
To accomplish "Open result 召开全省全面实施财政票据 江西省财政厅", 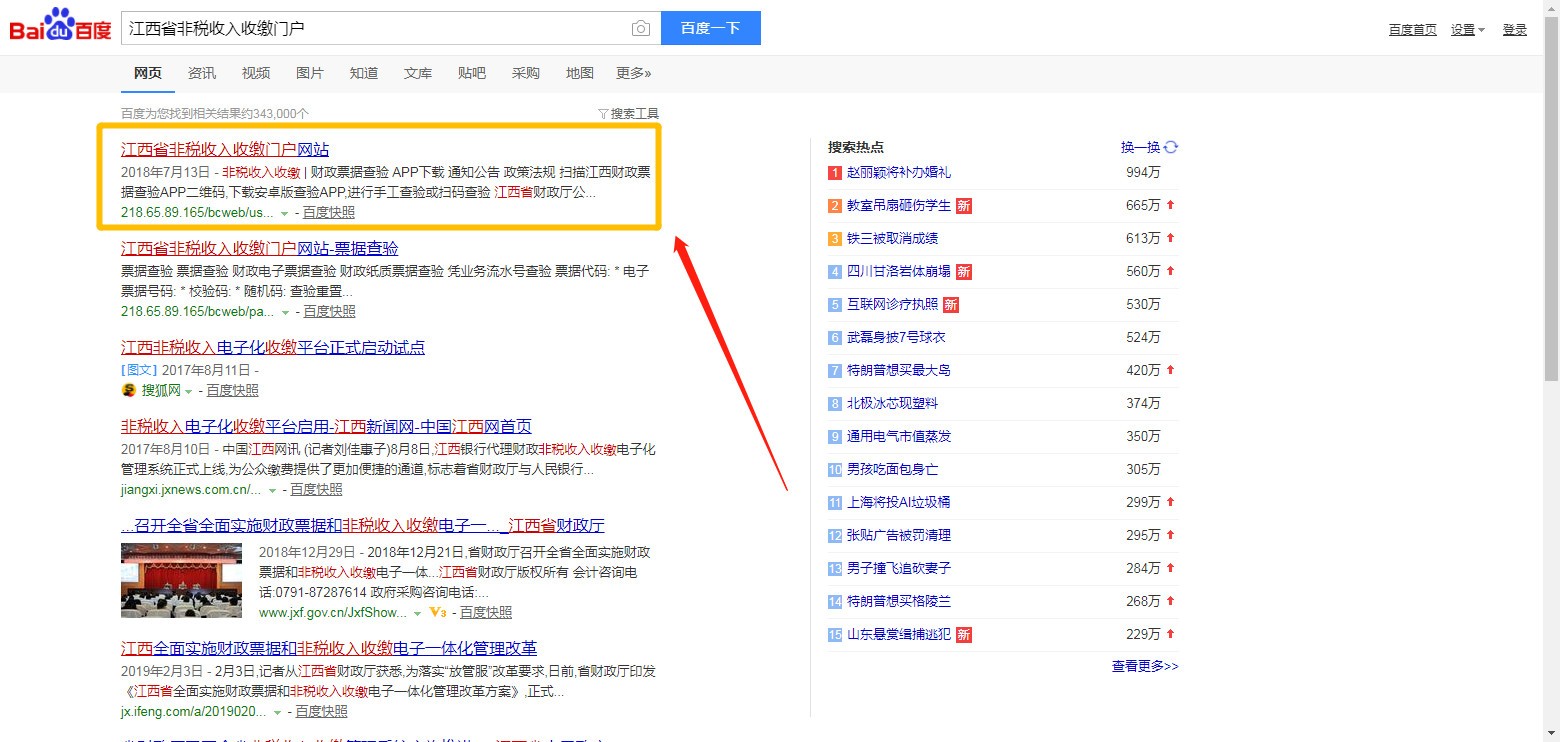I will pos(363,526).
